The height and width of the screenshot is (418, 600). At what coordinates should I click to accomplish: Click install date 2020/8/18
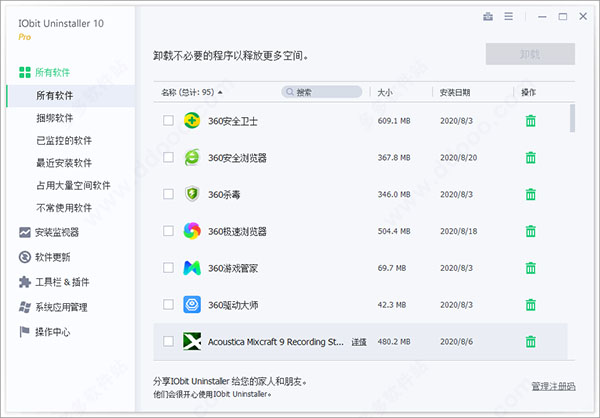tap(458, 231)
